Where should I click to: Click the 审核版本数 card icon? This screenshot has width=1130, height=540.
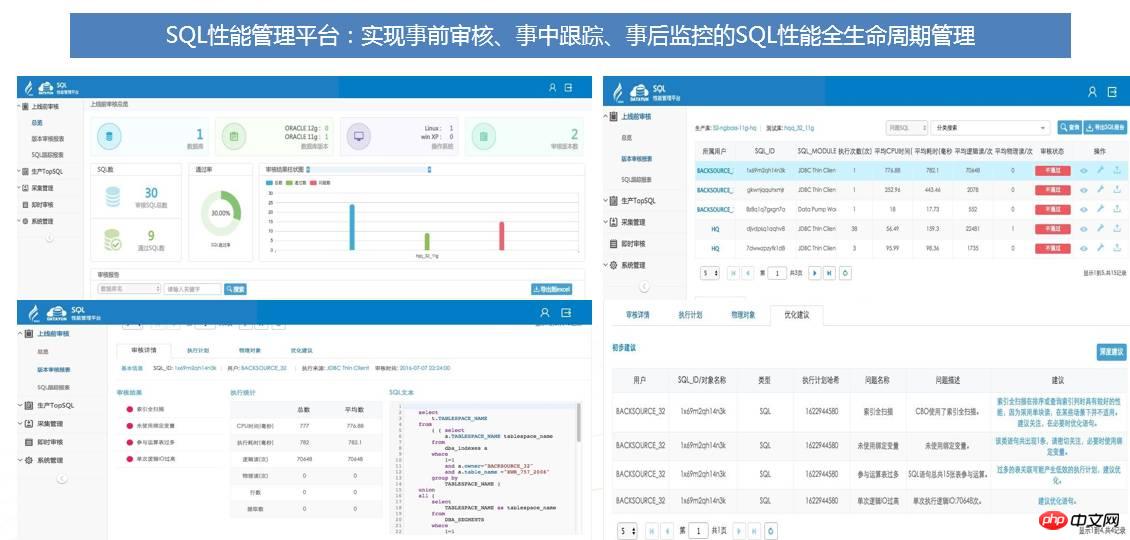tap(482, 136)
